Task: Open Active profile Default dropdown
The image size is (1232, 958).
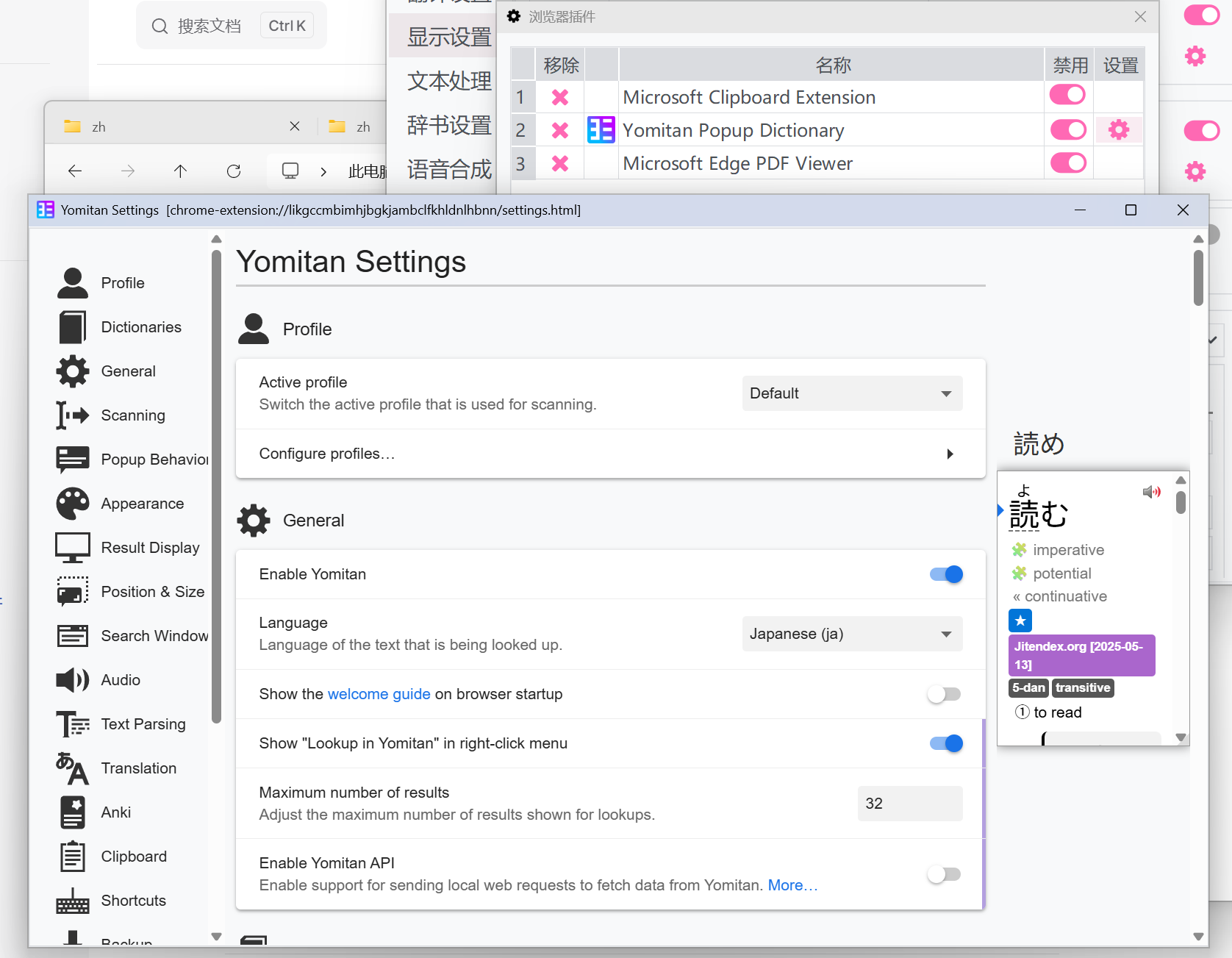Action: (852, 393)
